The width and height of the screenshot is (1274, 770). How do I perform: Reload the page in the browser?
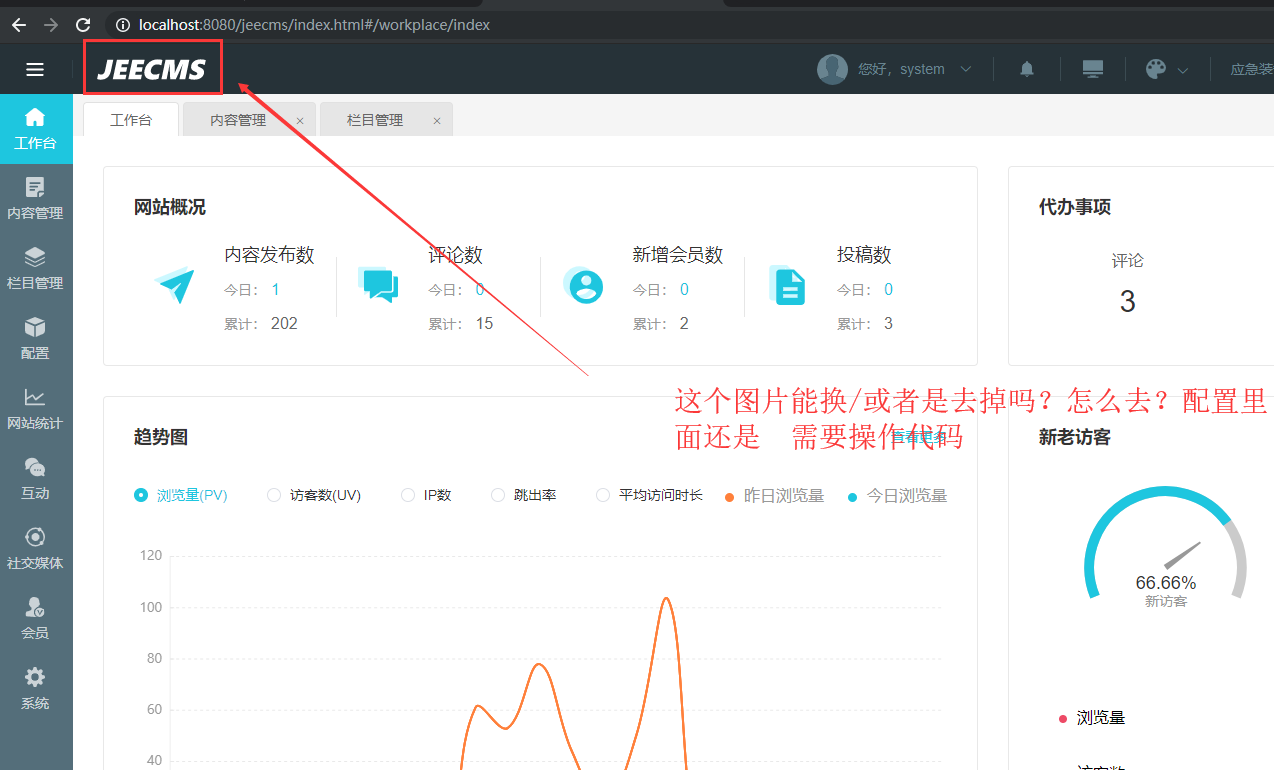[x=83, y=25]
